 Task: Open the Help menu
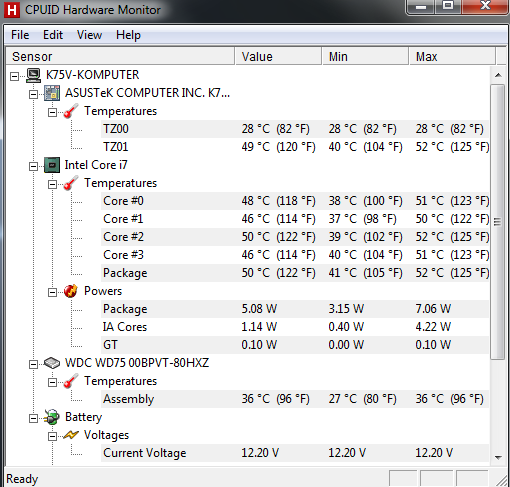point(128,35)
